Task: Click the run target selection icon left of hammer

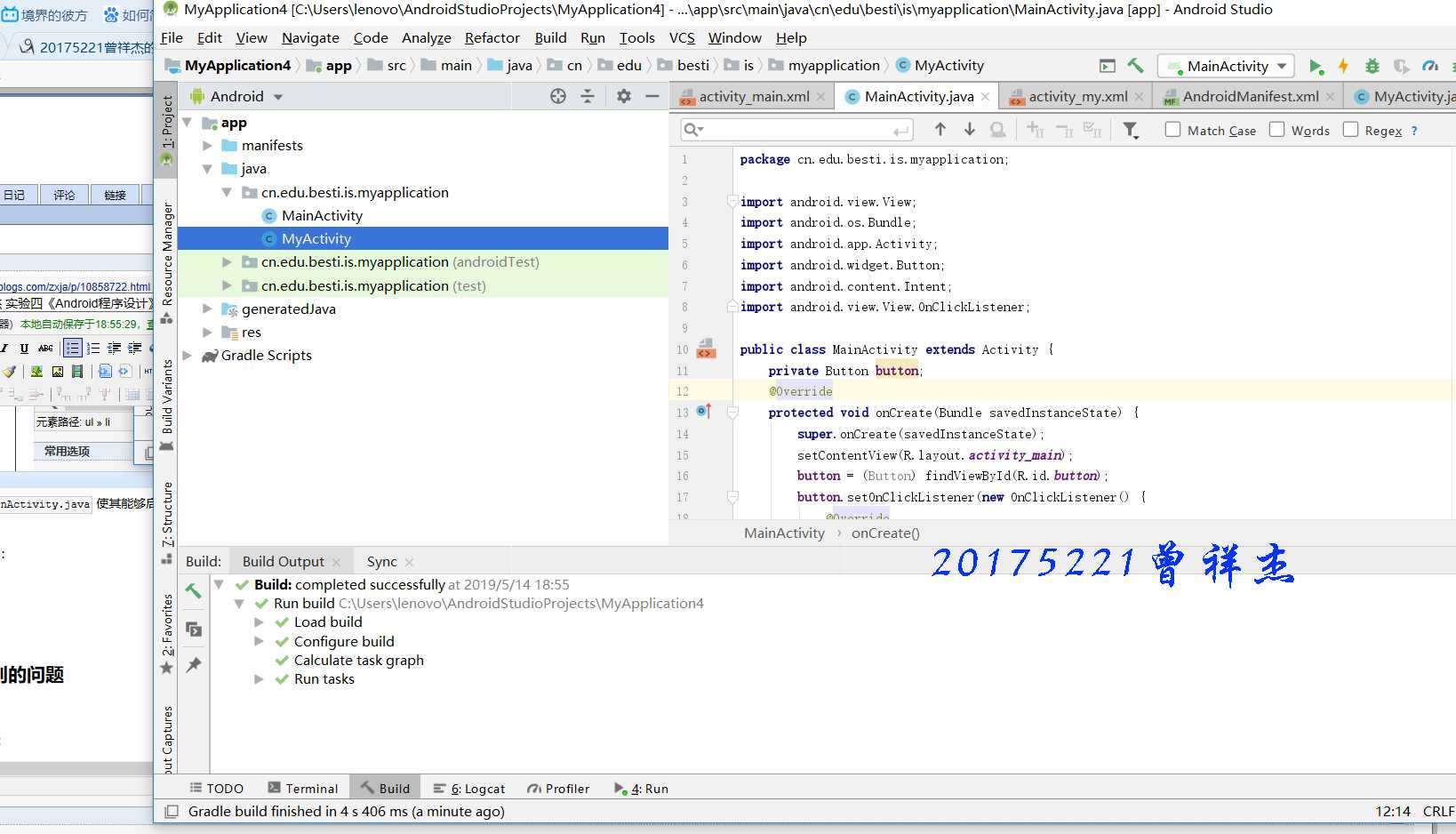Action: [1107, 66]
